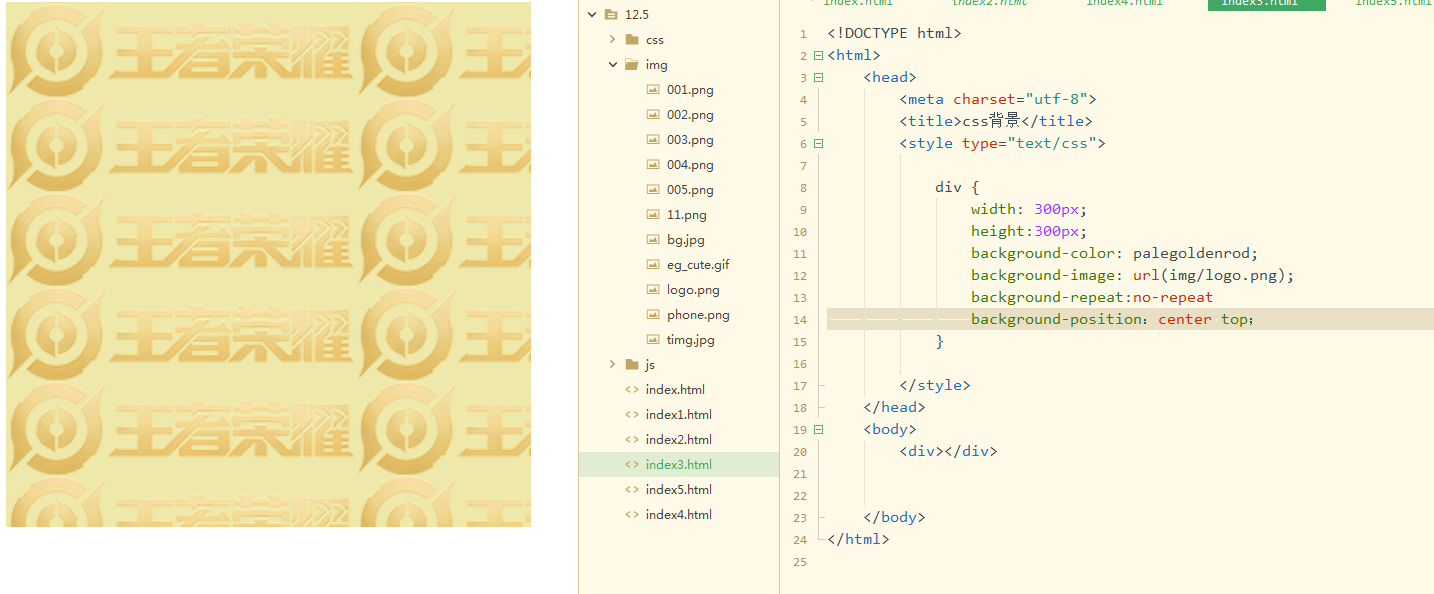Open index3.html from the file tree
1434x594 pixels.
point(679,465)
